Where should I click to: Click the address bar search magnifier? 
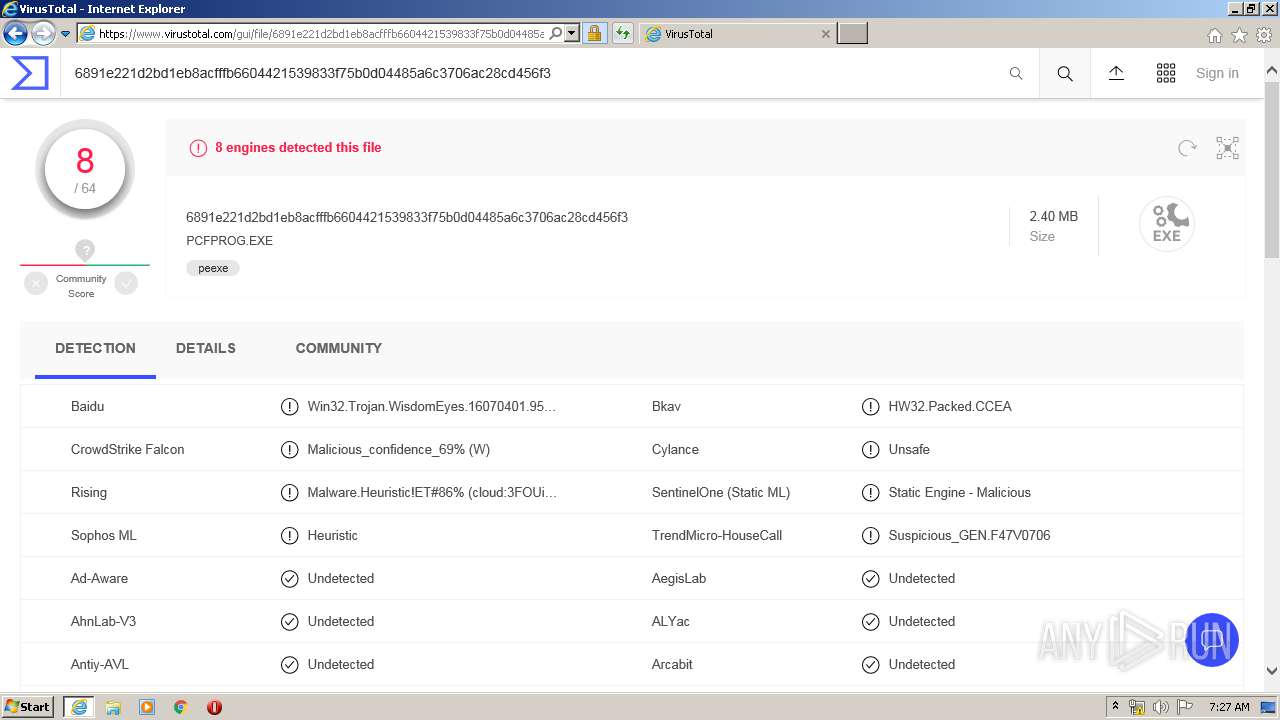[556, 34]
